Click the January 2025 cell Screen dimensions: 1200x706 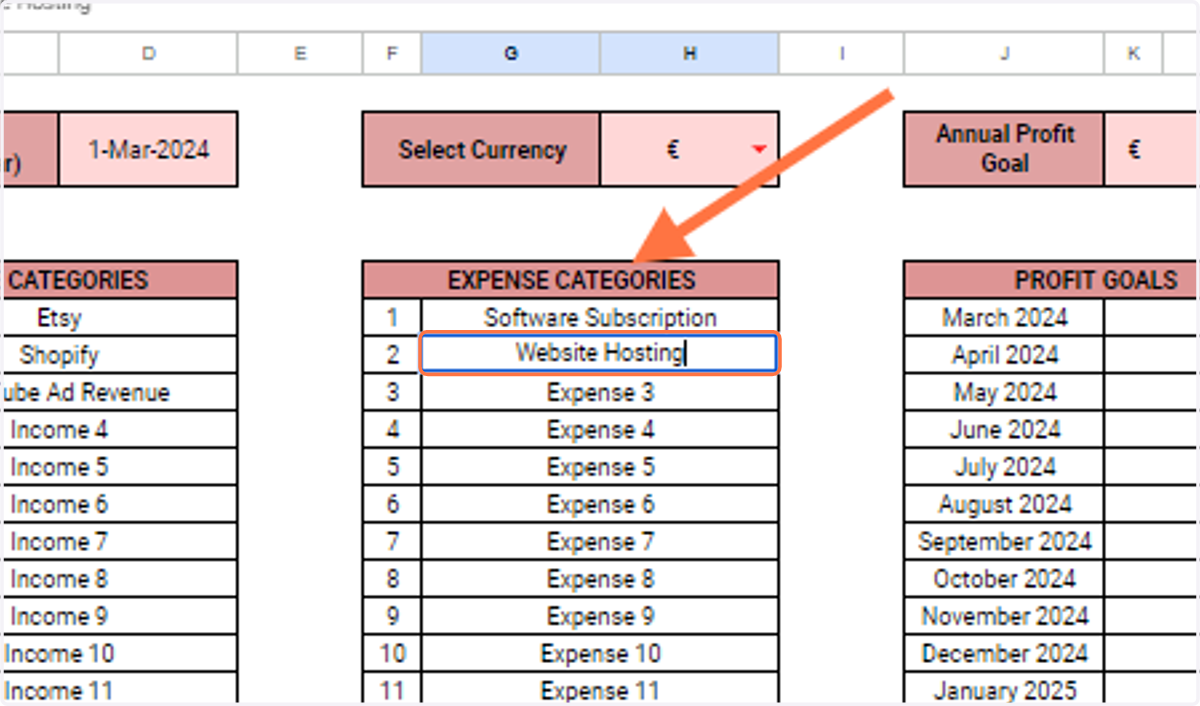point(1004,689)
